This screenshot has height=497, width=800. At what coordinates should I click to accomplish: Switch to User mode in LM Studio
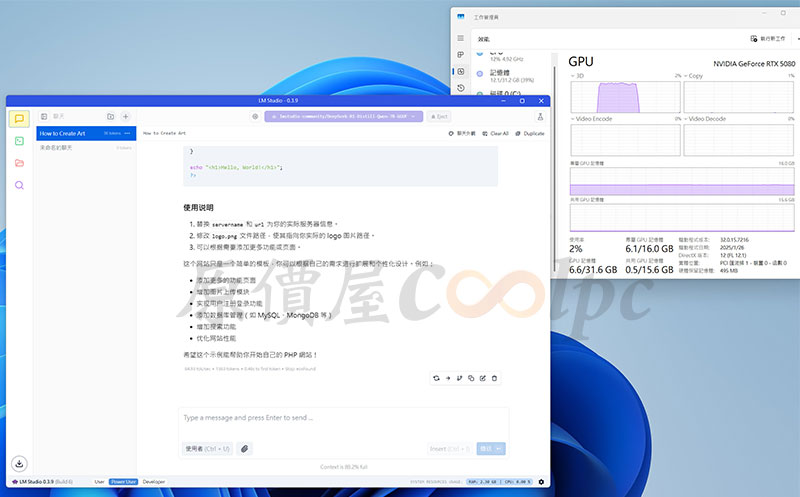[x=99, y=482]
